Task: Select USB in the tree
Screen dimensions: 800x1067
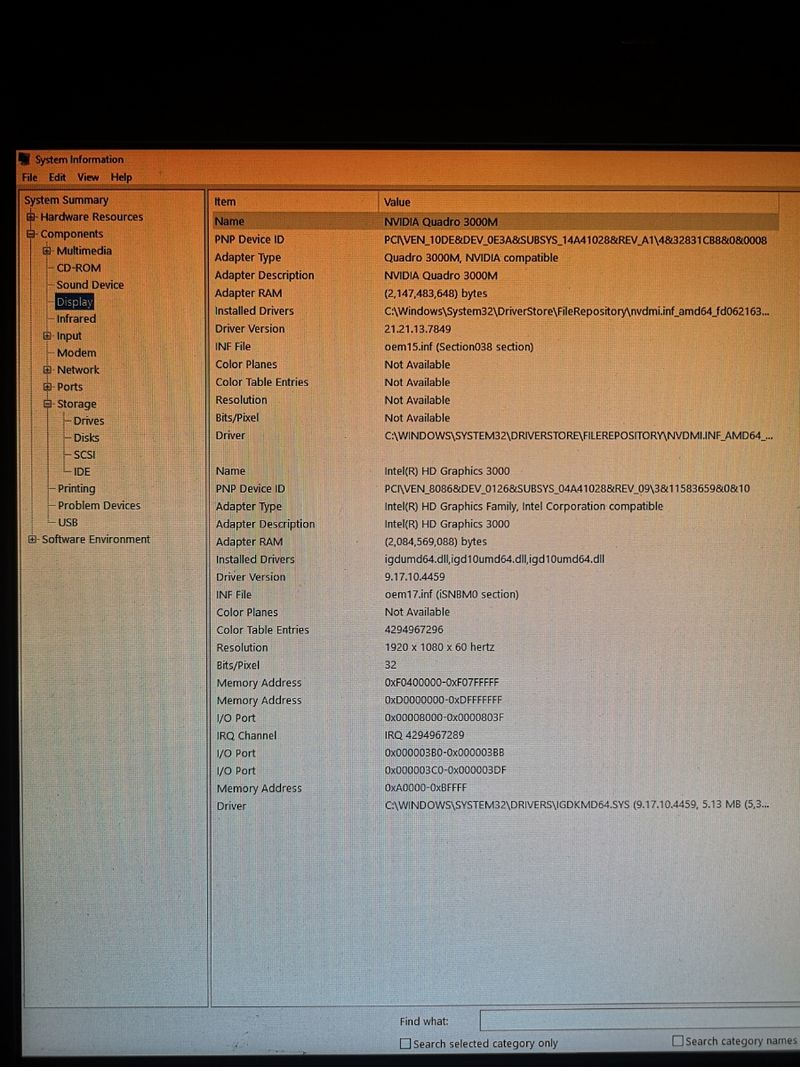Action: coord(67,523)
